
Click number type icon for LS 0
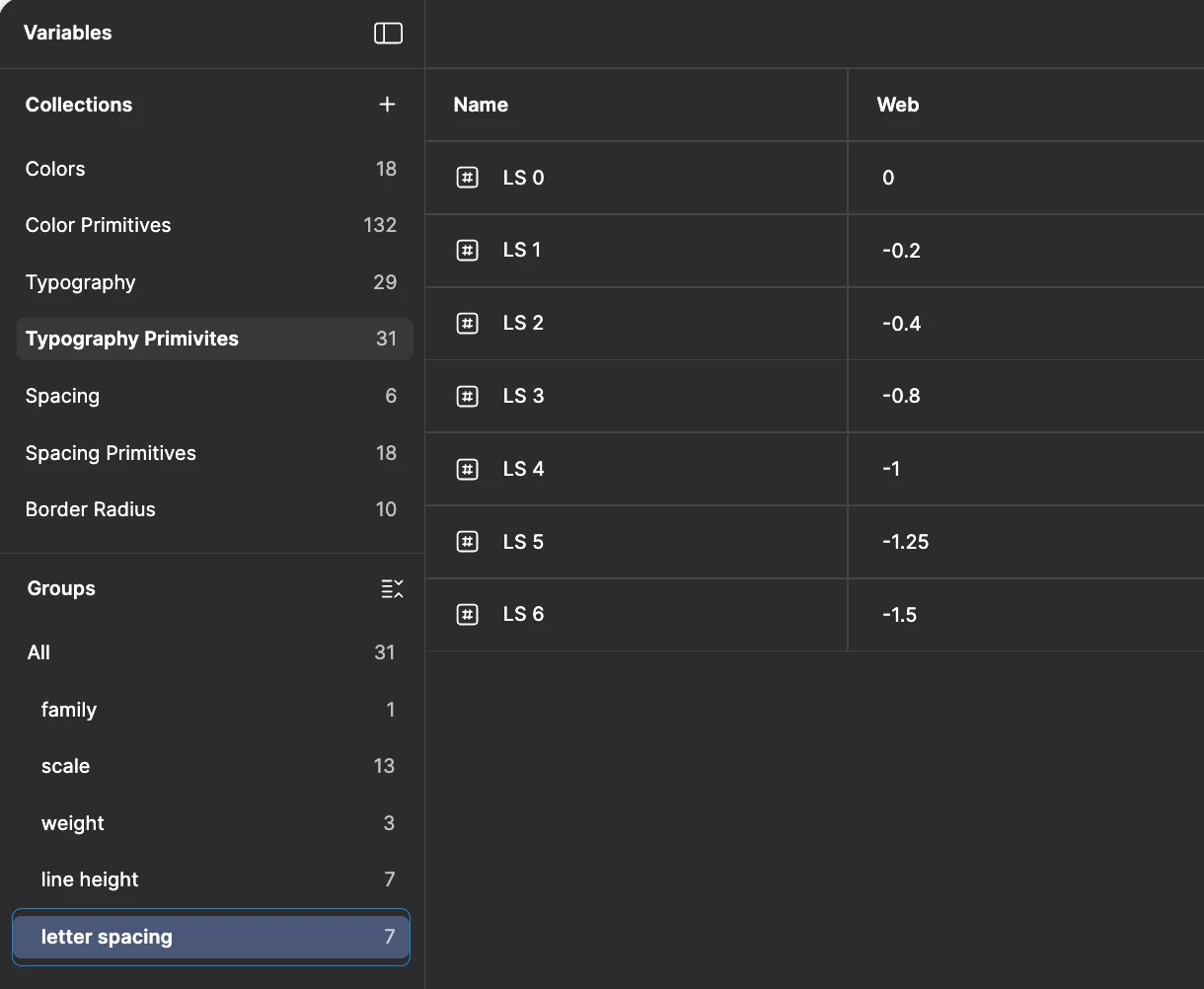pyautogui.click(x=467, y=178)
